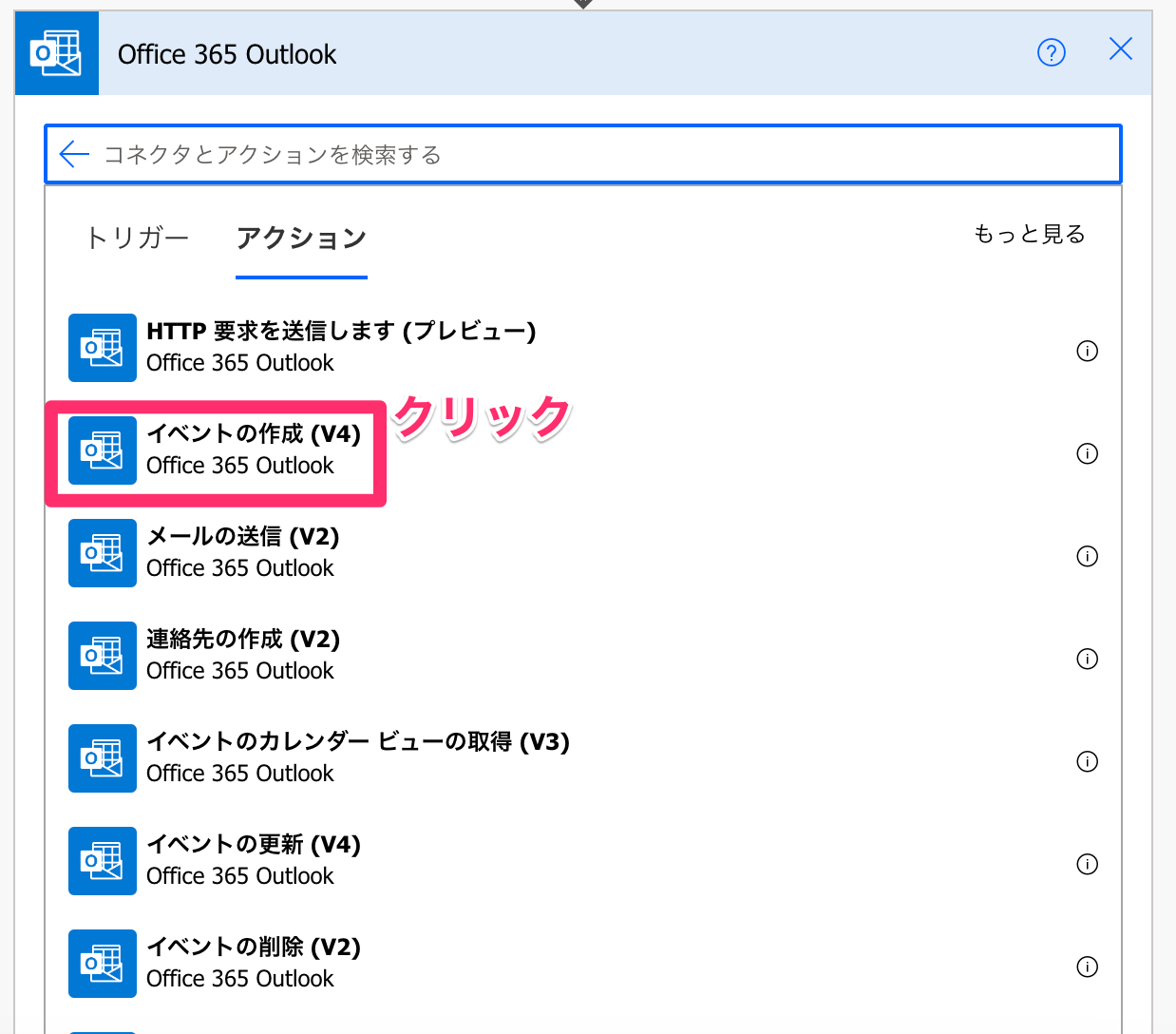Show info for イベントの更新 (V4)

(x=1088, y=864)
